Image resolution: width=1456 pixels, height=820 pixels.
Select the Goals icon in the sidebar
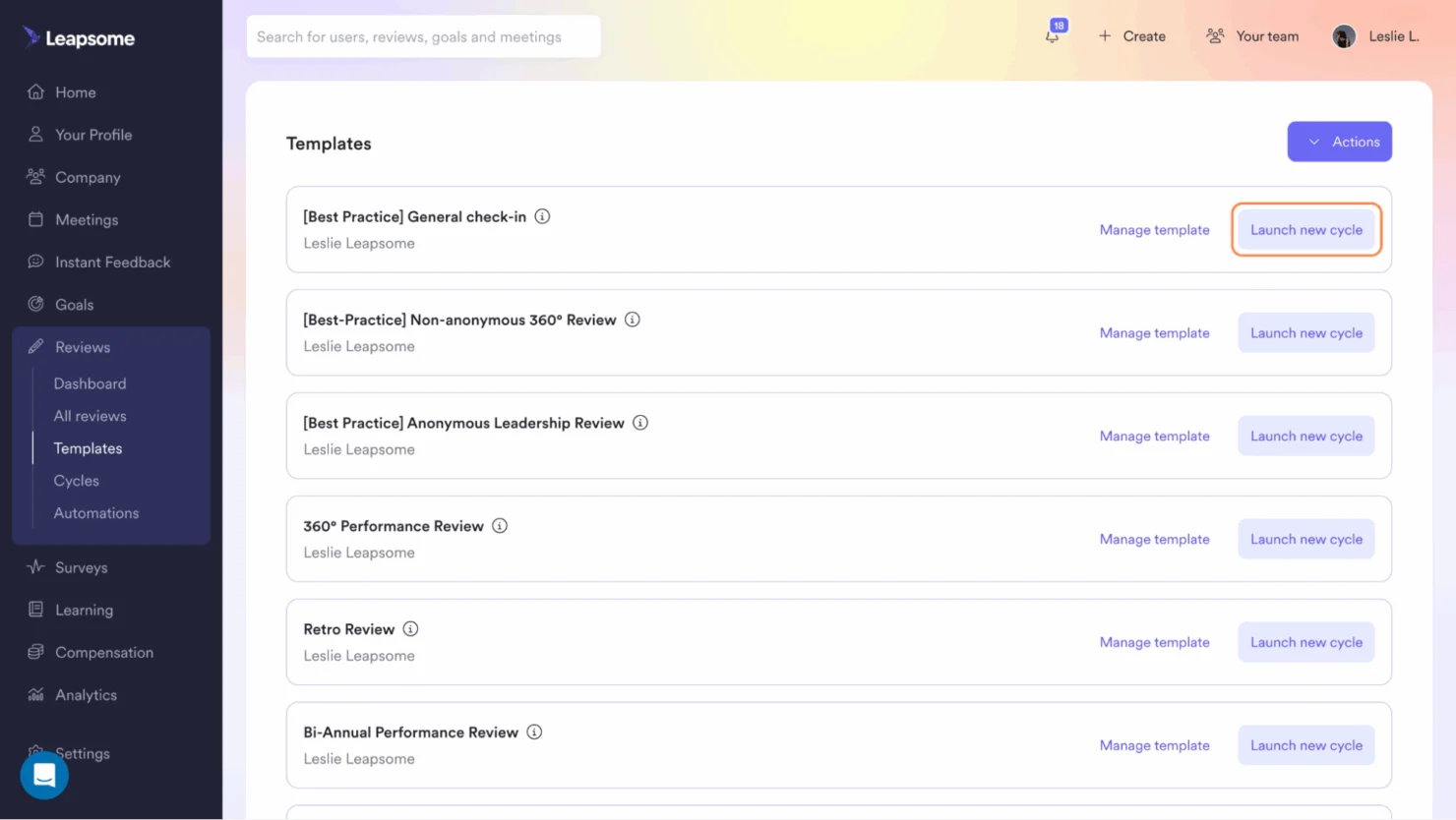coord(35,304)
